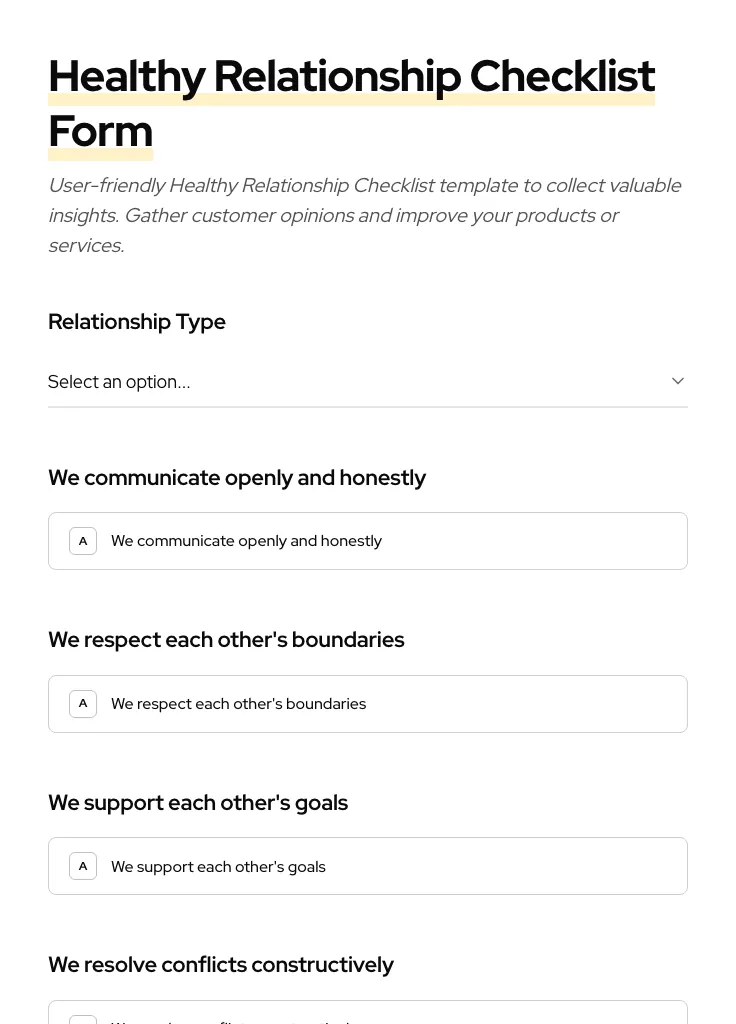The height and width of the screenshot is (1024, 736).
Task: Click inside the Relationship Type select field
Action: 300,381
